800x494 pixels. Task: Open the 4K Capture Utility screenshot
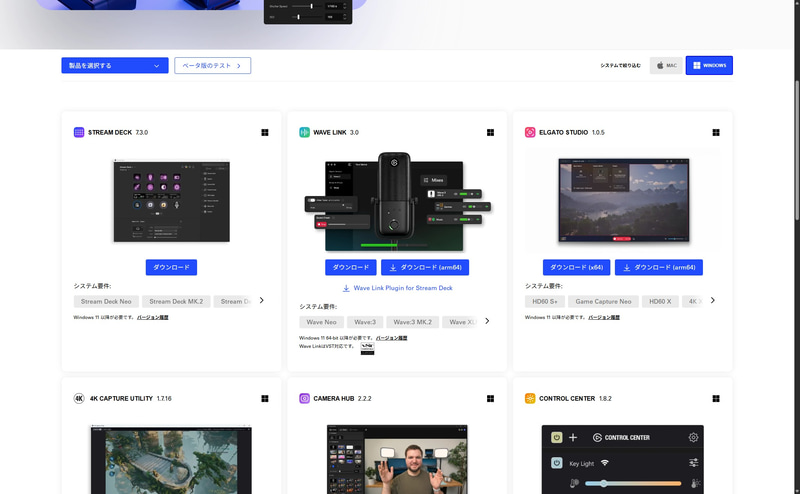click(x=171, y=459)
